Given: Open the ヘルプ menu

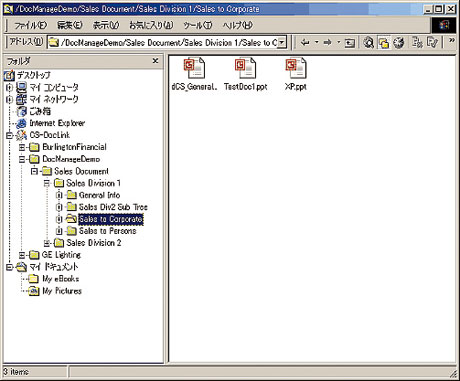Looking at the screenshot, I should coord(238,25).
